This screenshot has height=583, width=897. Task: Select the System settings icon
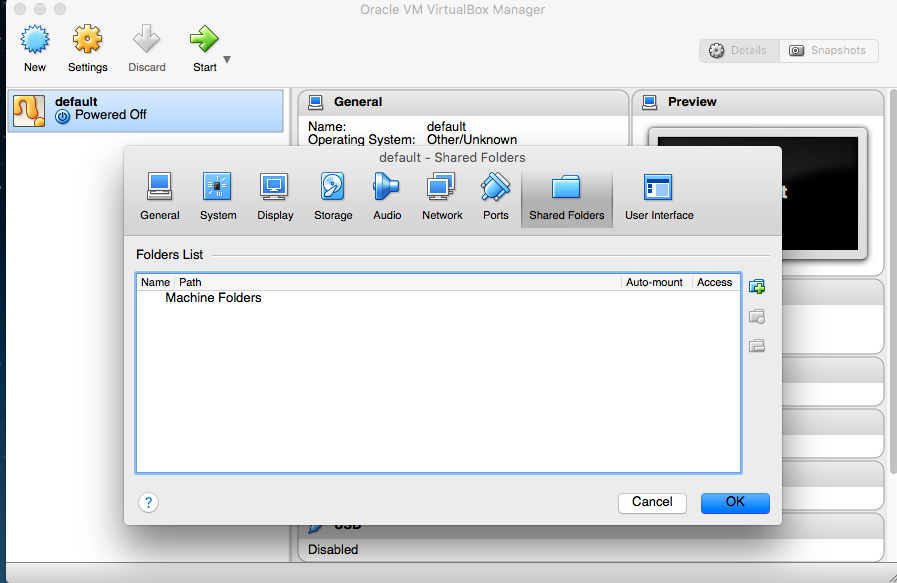[x=217, y=197]
